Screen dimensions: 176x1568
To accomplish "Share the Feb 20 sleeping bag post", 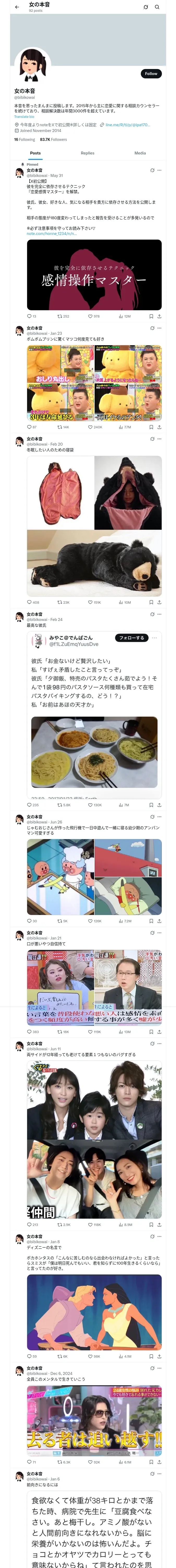I will pyautogui.click(x=159, y=603).
